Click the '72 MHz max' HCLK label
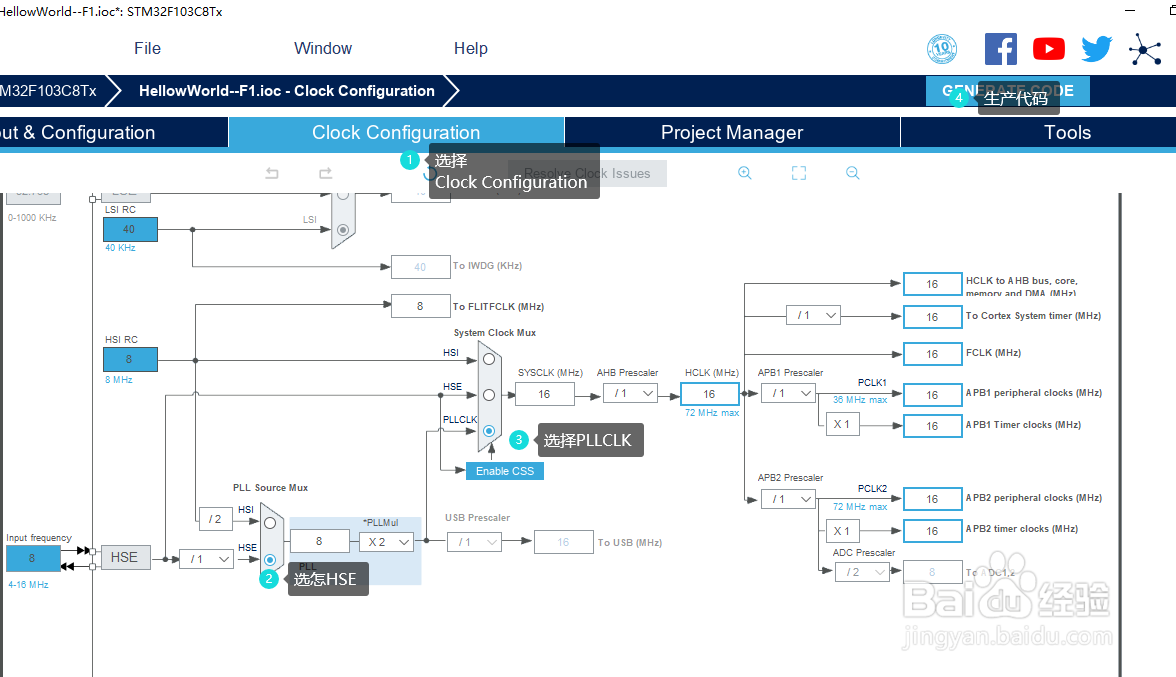 point(712,413)
